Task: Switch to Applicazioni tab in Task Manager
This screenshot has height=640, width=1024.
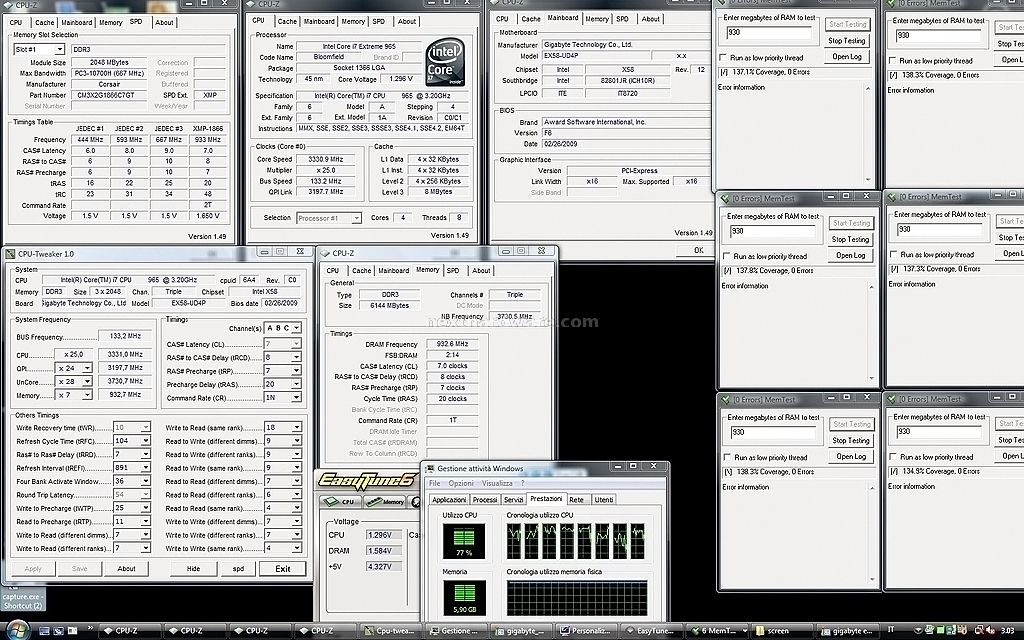Action: (x=449, y=500)
